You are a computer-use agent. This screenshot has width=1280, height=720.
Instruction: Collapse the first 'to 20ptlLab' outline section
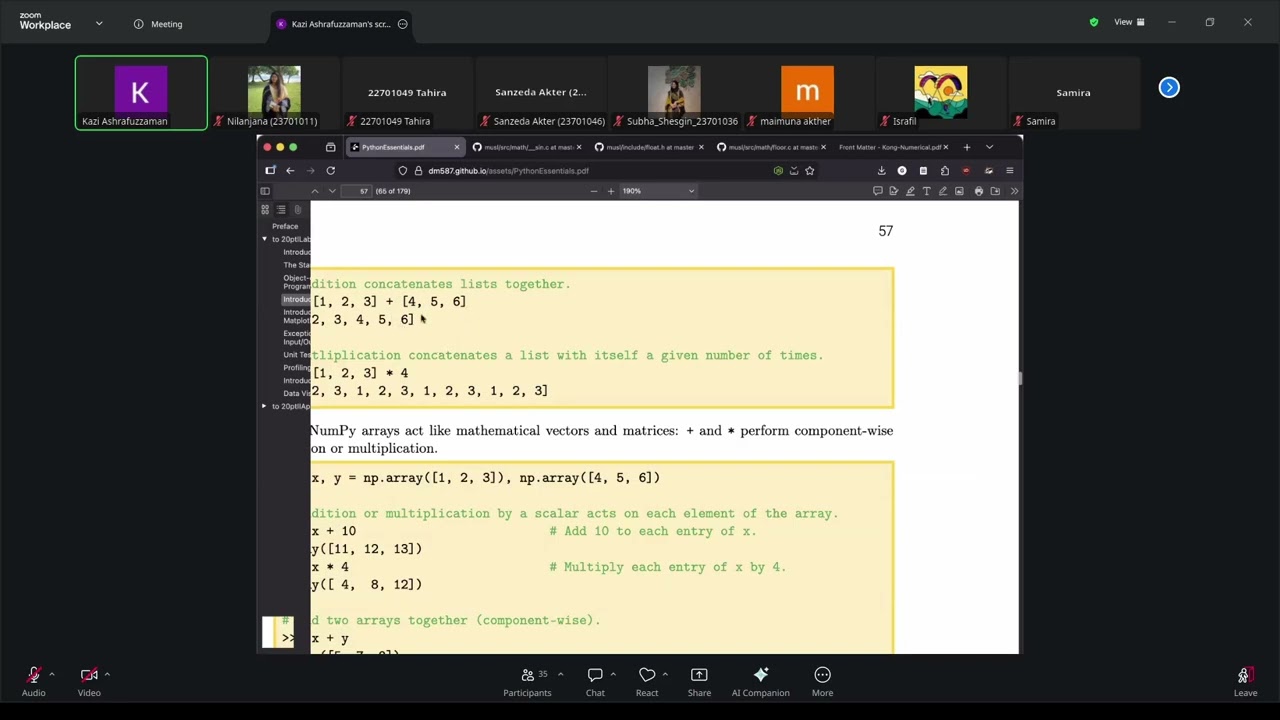pos(264,239)
